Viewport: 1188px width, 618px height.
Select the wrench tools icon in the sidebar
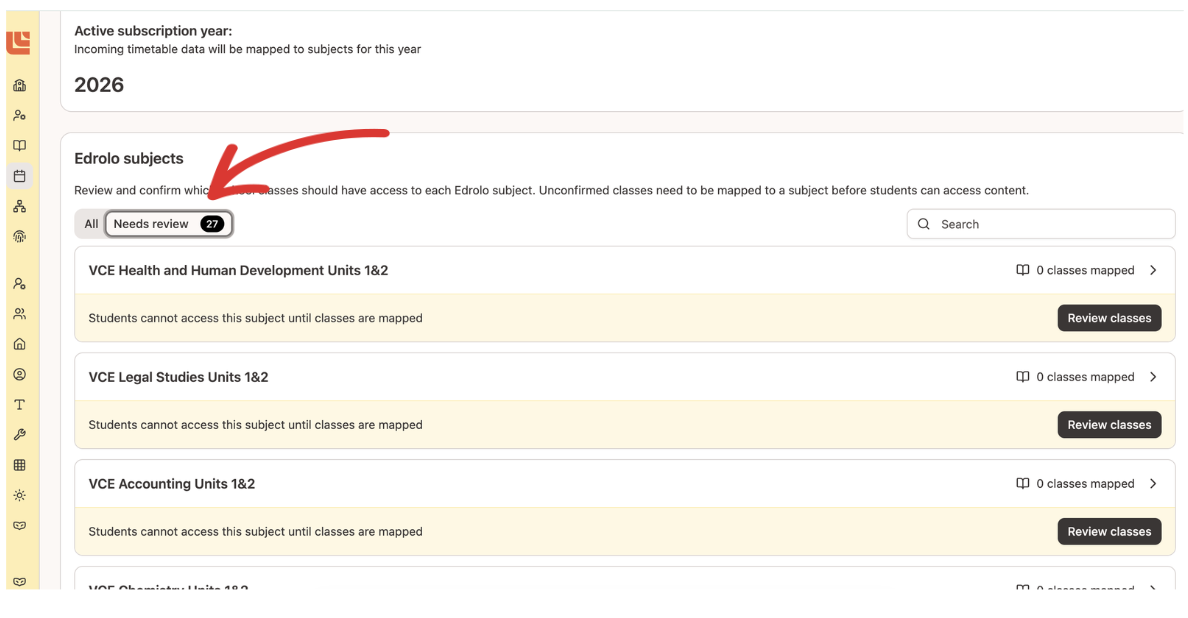pos(18,434)
